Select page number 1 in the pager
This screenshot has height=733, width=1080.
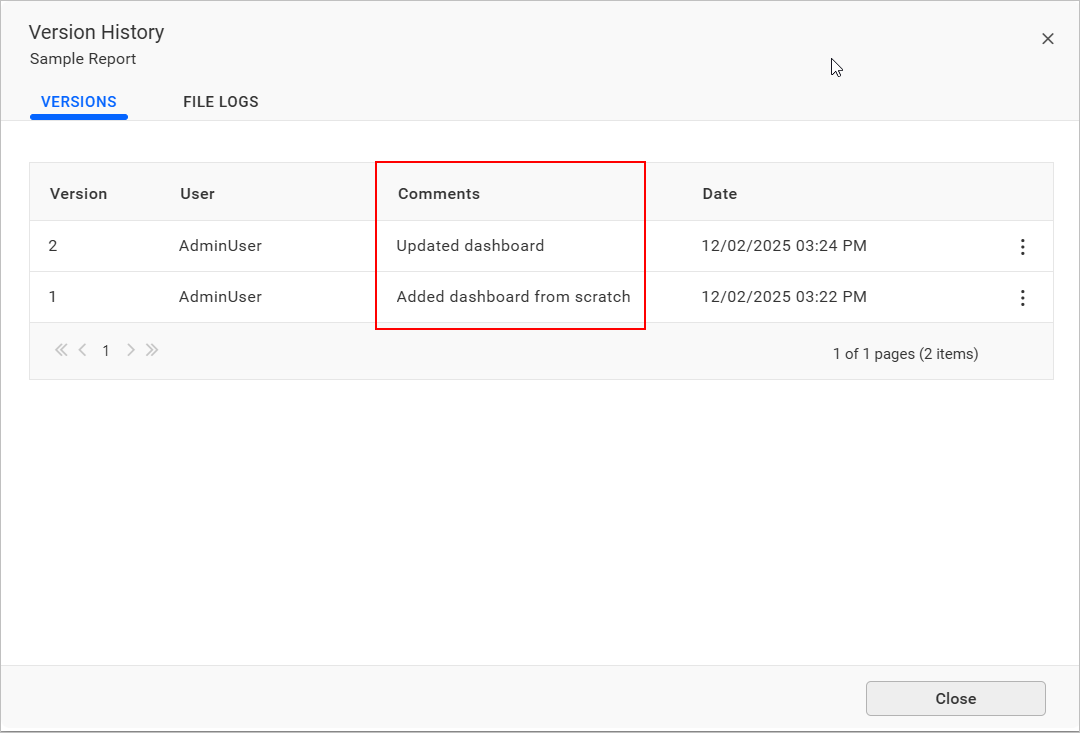[106, 351]
